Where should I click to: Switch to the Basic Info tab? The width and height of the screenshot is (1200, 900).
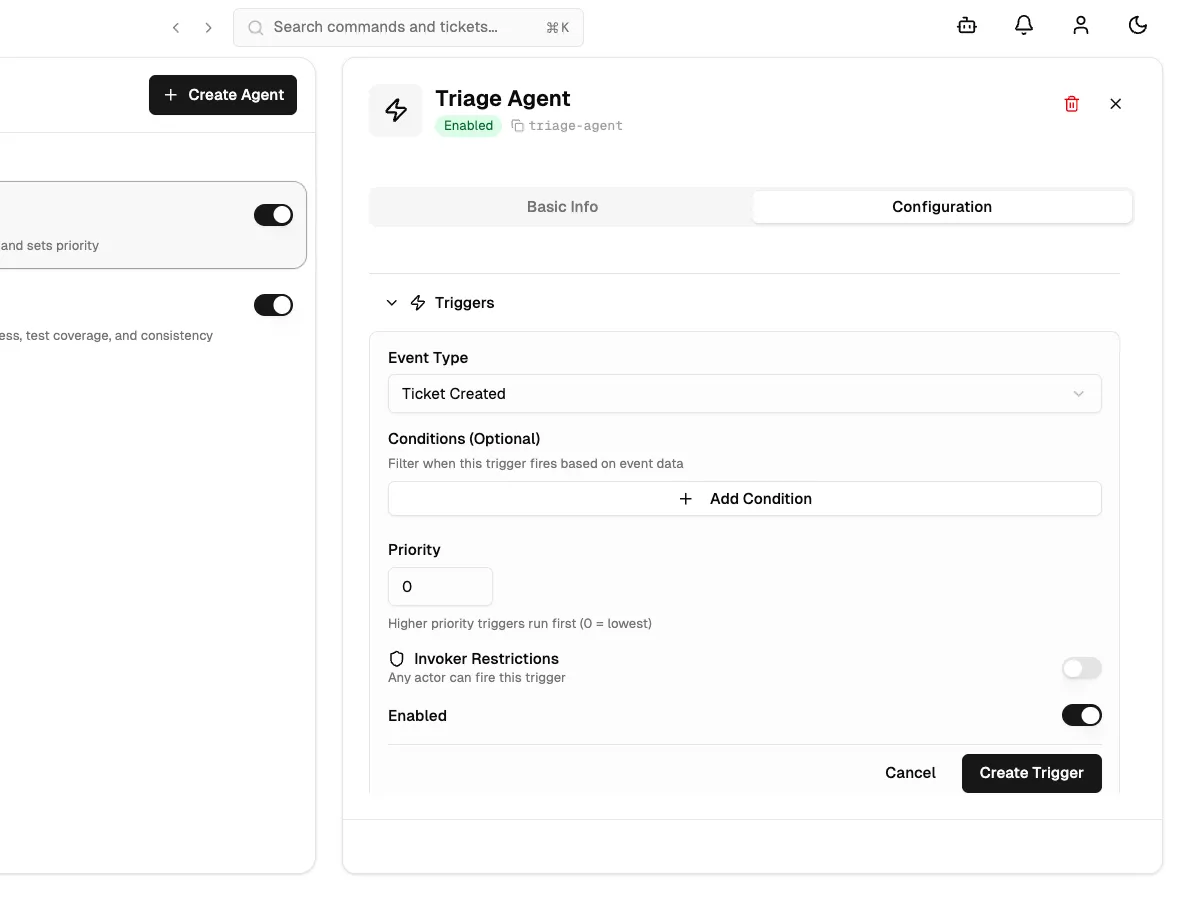(562, 206)
